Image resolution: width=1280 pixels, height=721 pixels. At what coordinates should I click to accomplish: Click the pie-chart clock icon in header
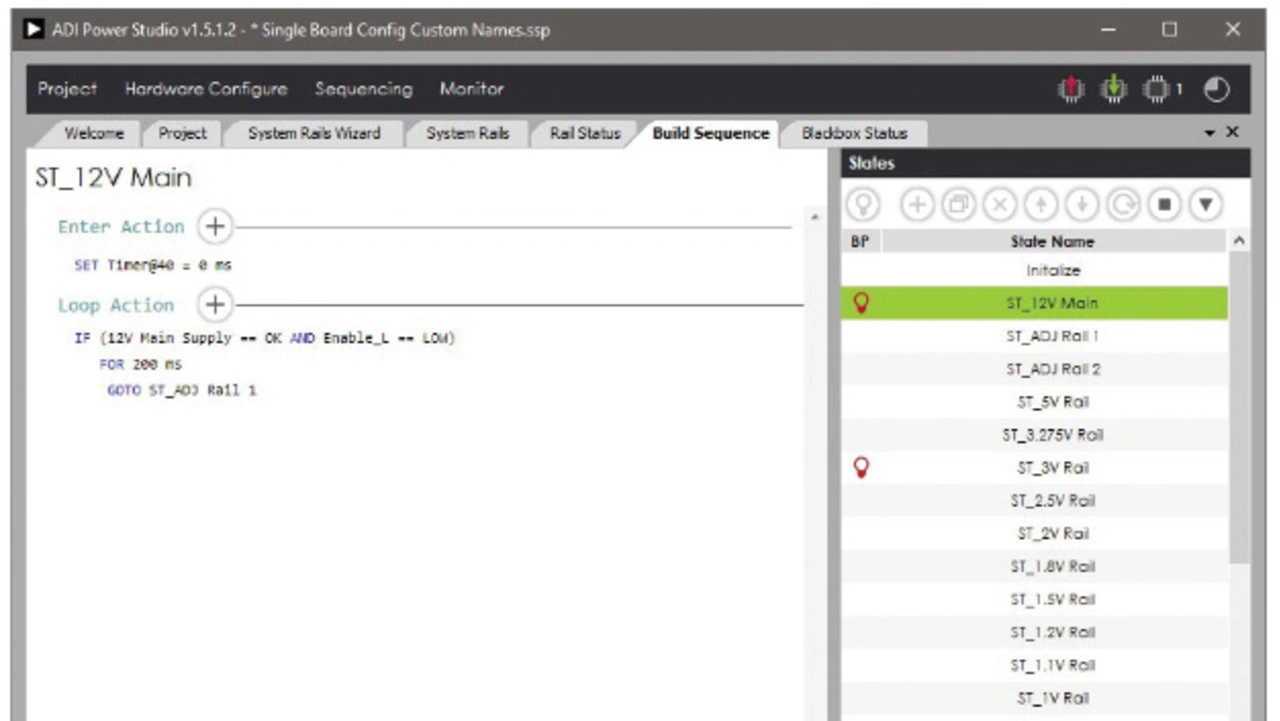tap(1216, 90)
